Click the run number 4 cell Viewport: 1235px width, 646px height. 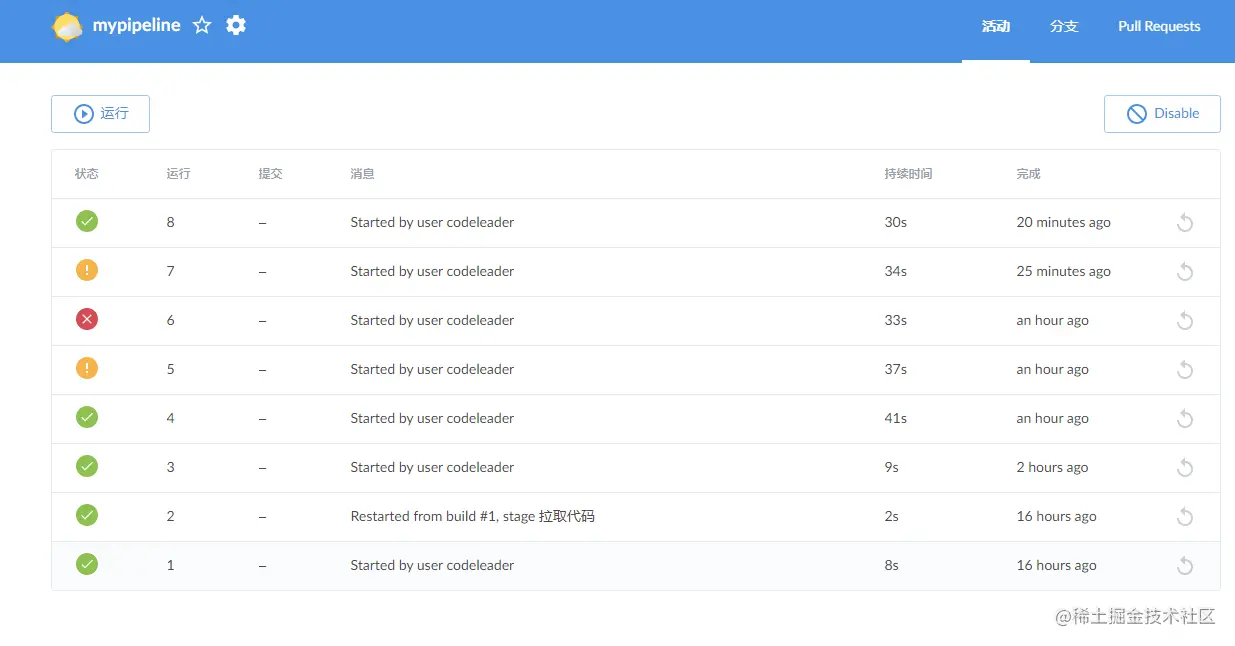point(171,418)
